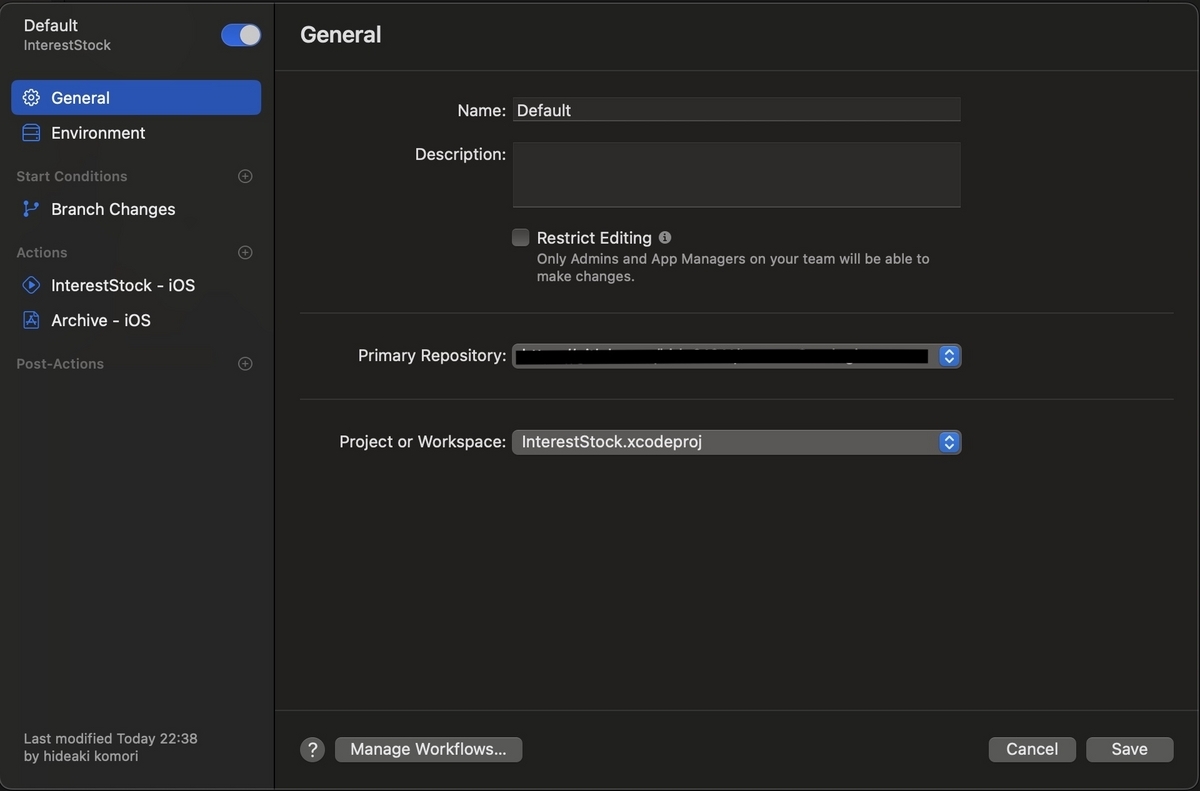Click the Name field containing Default
Screen dimensions: 1200x791
(737, 110)
